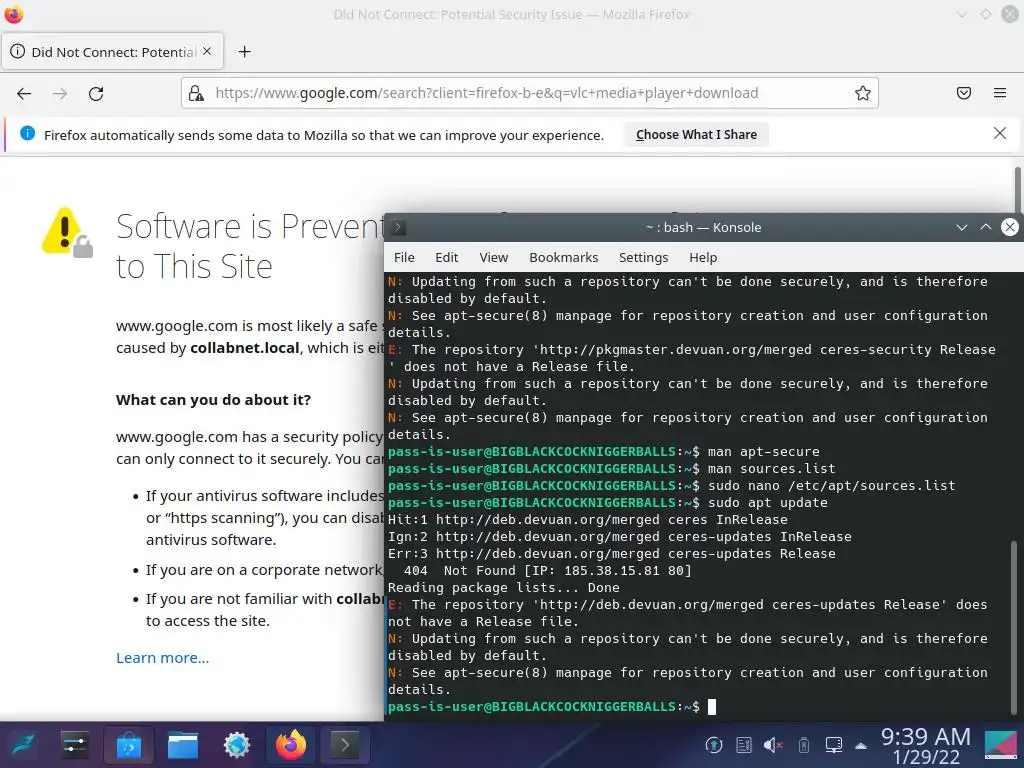Viewport: 1024px width, 768px height.
Task: Click the muted volume tray icon
Action: pyautogui.click(x=773, y=745)
